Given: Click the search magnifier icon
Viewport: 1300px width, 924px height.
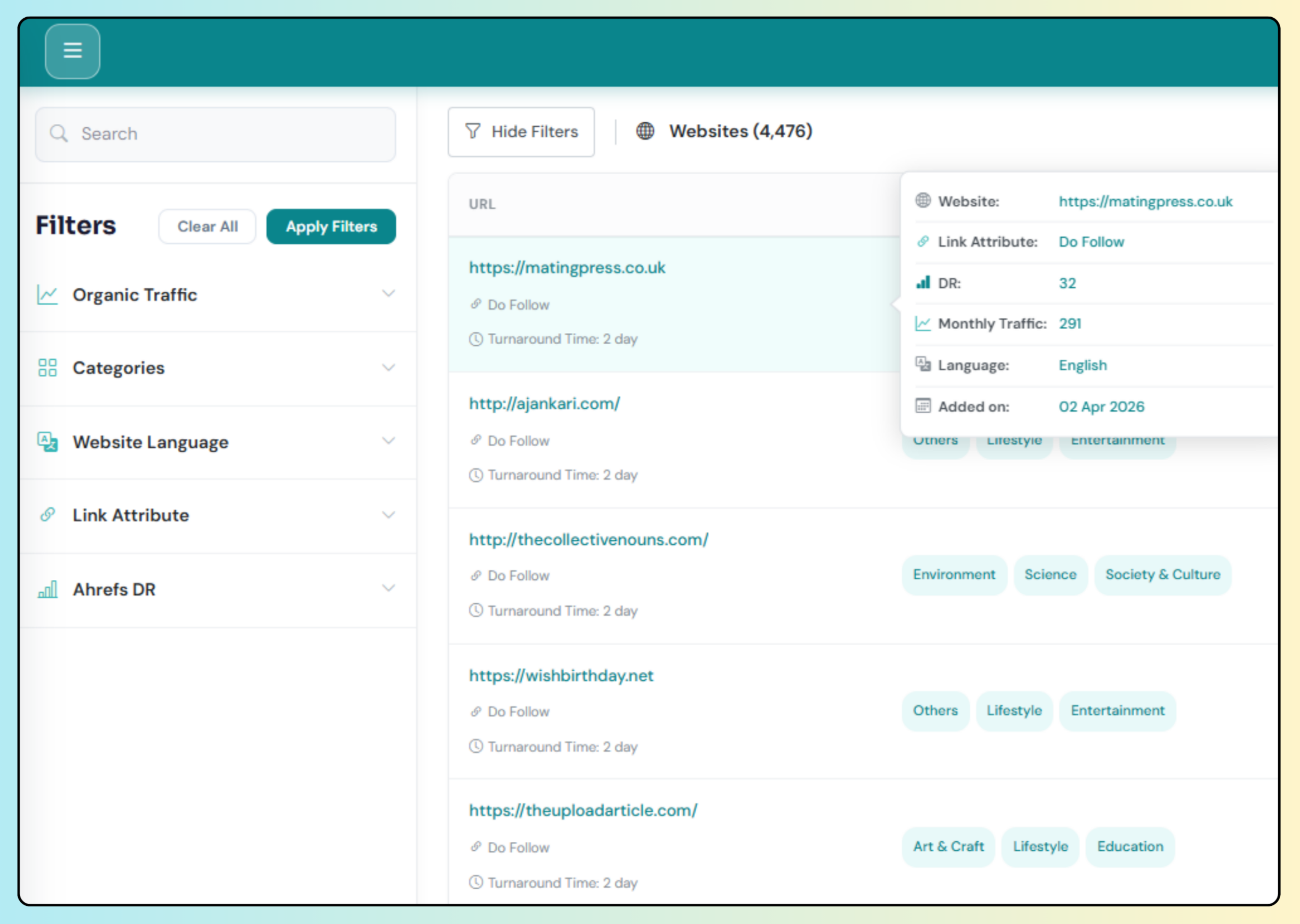Looking at the screenshot, I should tap(59, 134).
